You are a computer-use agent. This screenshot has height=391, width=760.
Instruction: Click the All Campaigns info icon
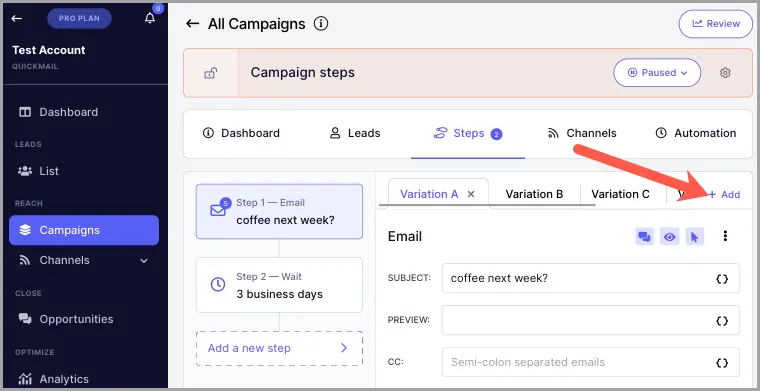click(x=321, y=23)
